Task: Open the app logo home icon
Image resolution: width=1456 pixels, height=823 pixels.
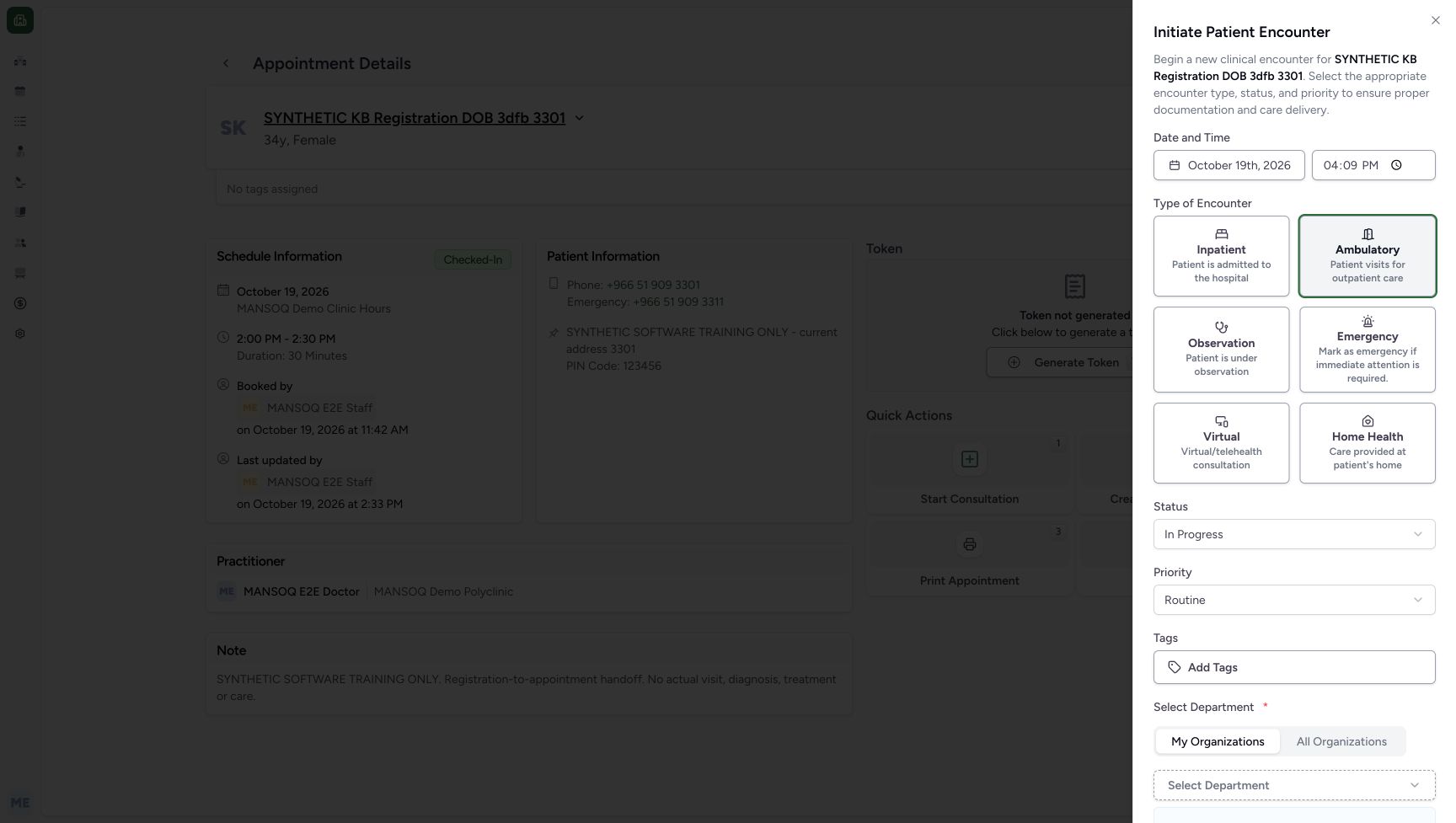Action: (20, 20)
